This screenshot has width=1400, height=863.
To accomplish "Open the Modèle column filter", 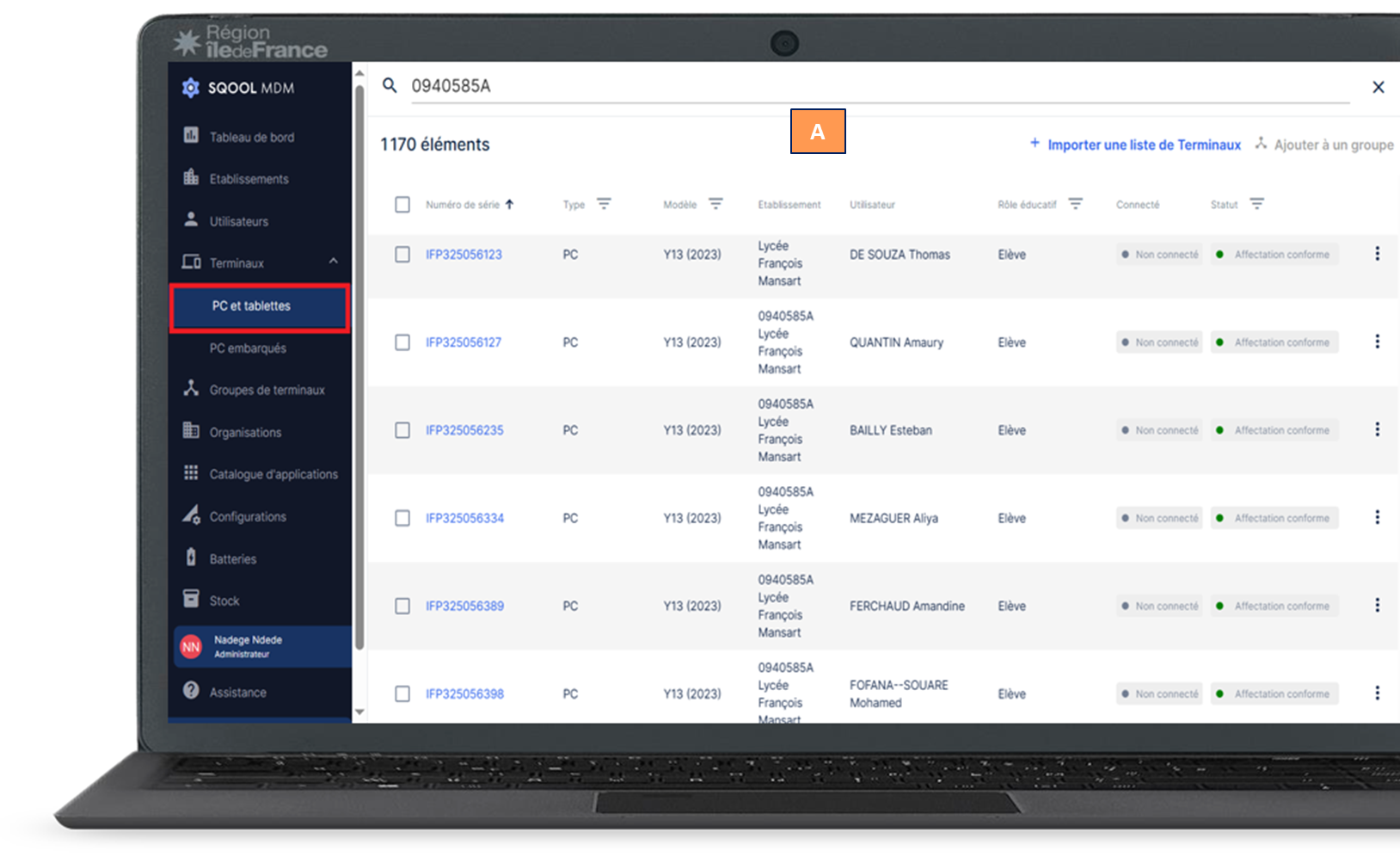I will (715, 204).
